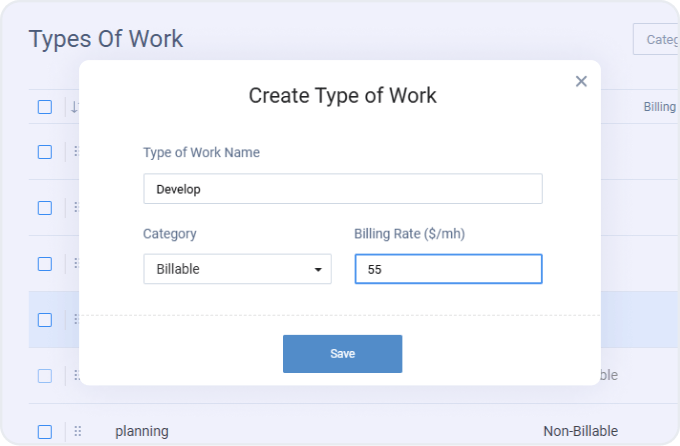
Task: Click drag handle of the first table row
Action: tap(75, 152)
